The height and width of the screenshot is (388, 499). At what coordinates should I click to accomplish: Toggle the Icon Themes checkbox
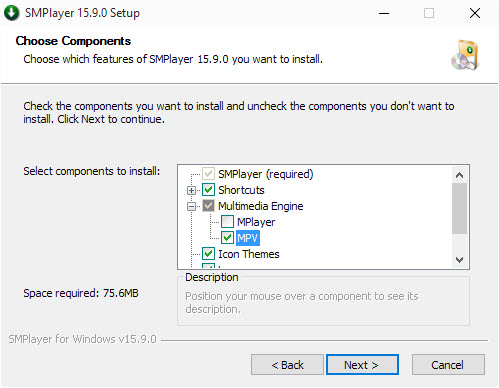[208, 254]
